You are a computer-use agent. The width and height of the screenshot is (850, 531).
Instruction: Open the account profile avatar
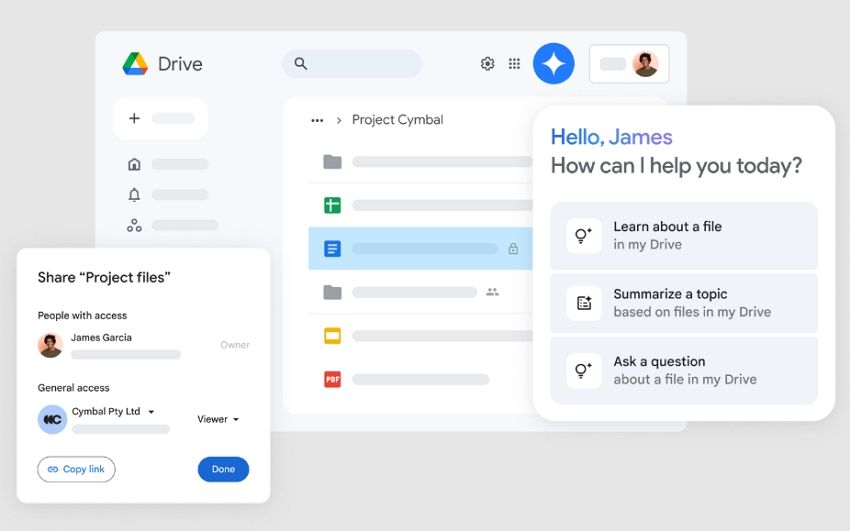(x=645, y=64)
